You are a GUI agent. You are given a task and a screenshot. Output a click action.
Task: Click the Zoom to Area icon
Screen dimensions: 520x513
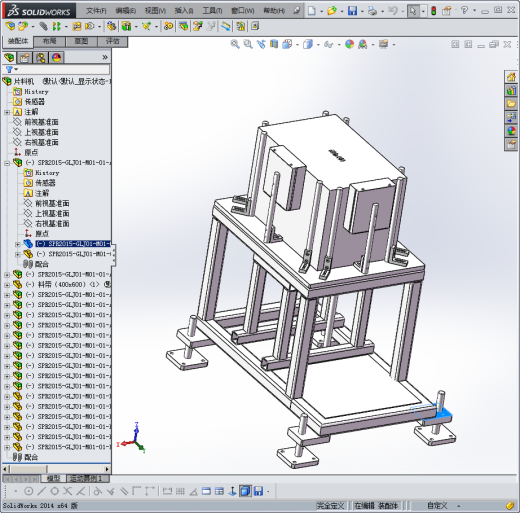248,44
